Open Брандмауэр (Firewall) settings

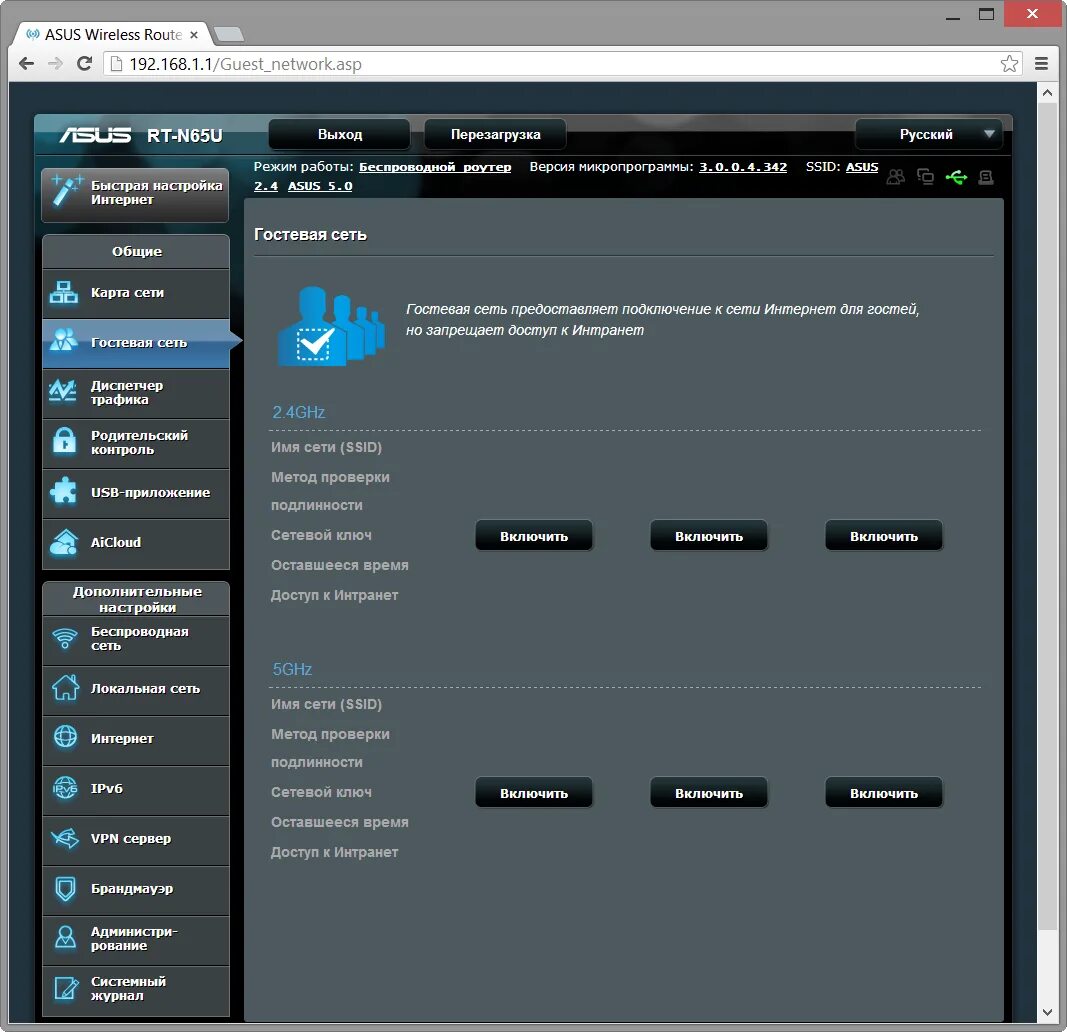click(x=135, y=890)
